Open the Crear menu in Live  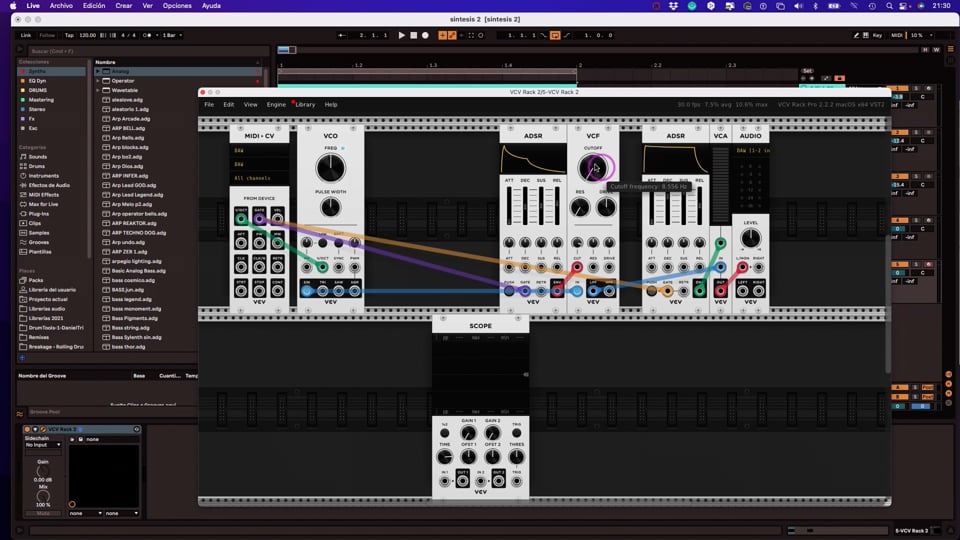click(124, 6)
